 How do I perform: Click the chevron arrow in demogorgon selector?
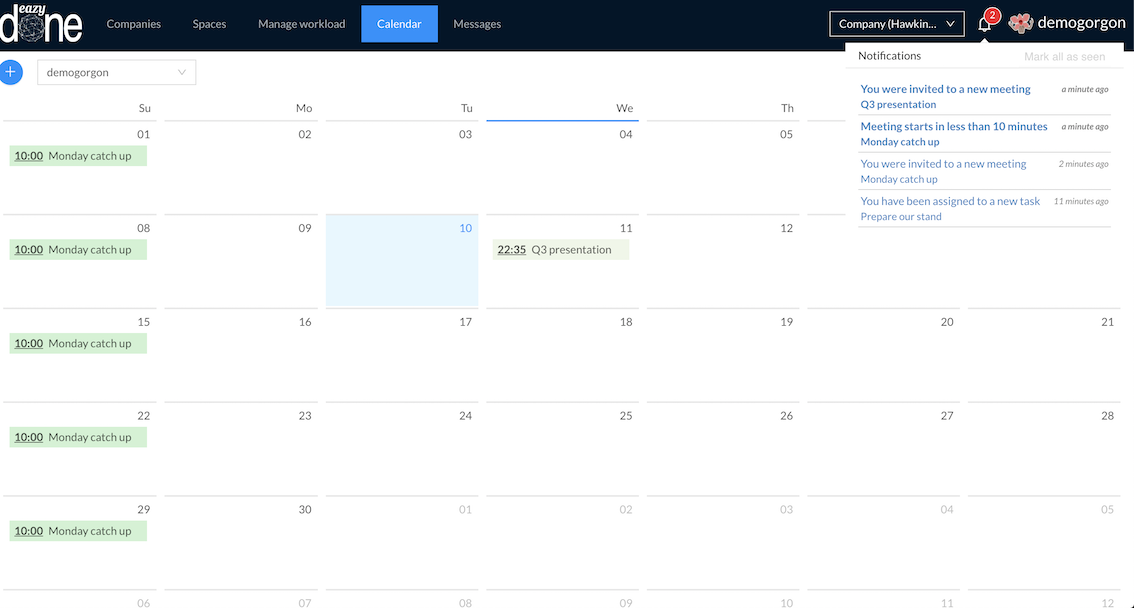tap(182, 72)
